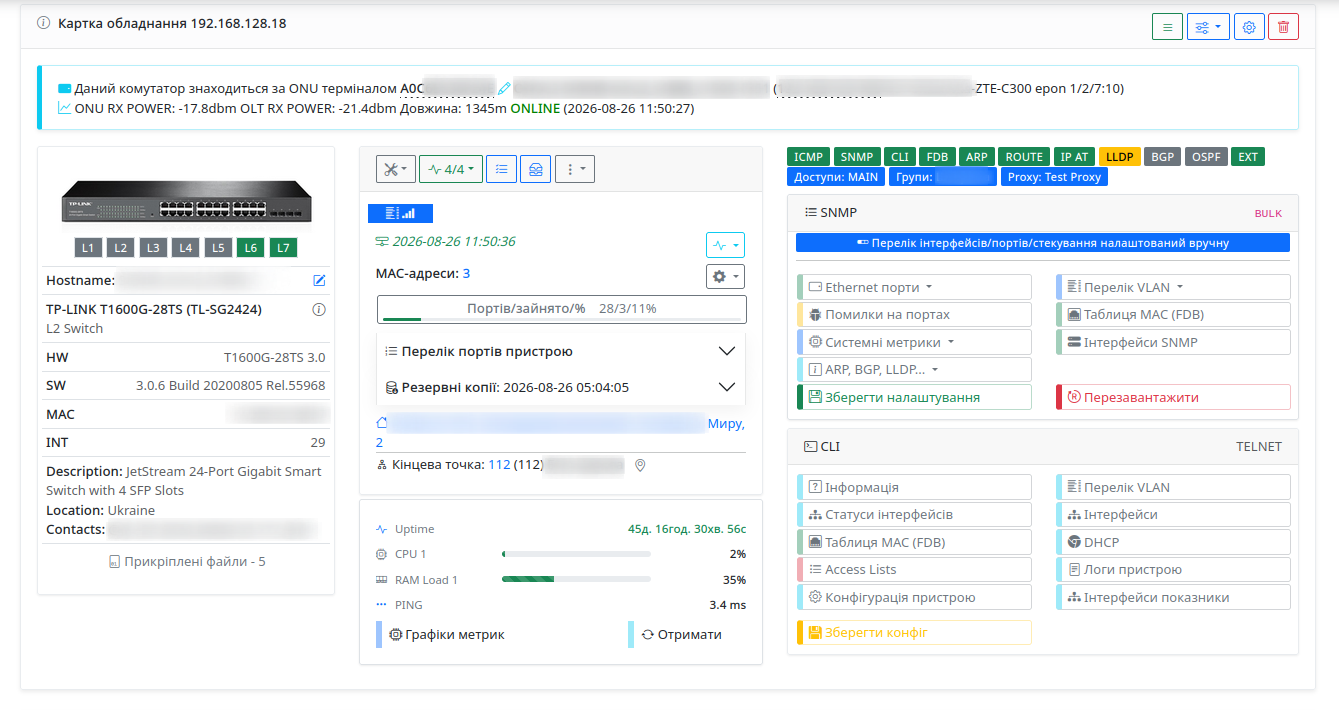
Task: Select the L5 level button
Action: (218, 247)
